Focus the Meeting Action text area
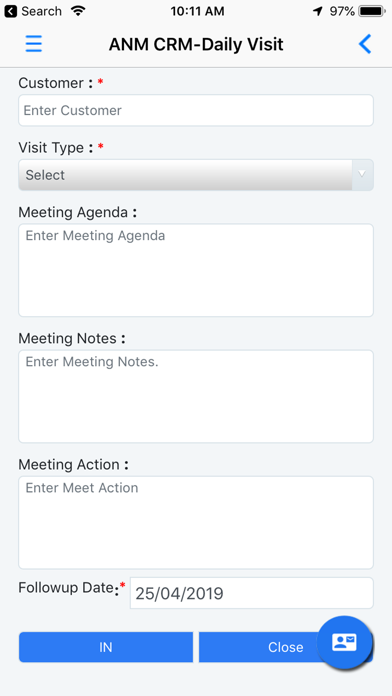Viewport: 392px width, 696px height. coord(196,522)
